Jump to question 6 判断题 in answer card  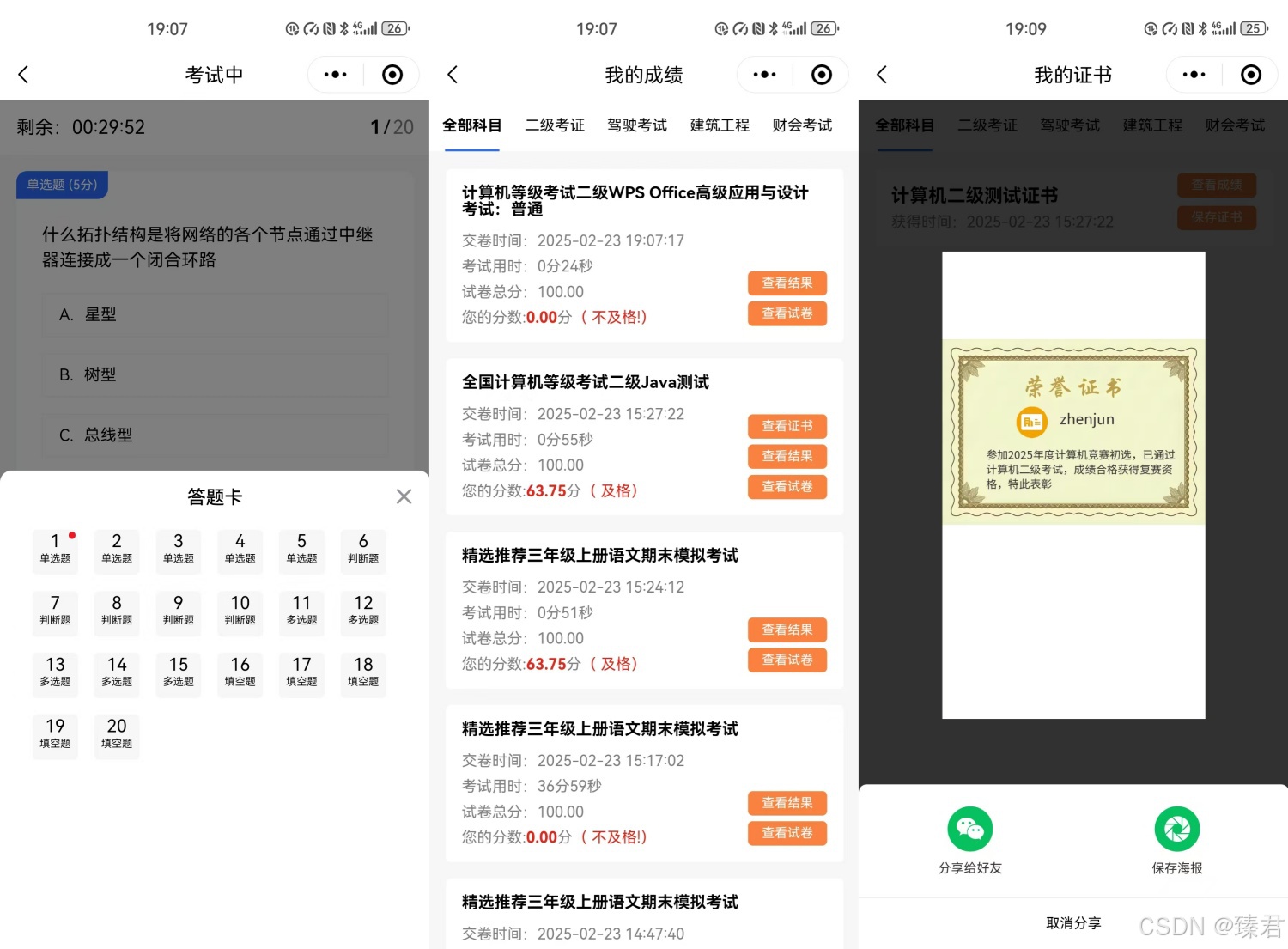[363, 551]
